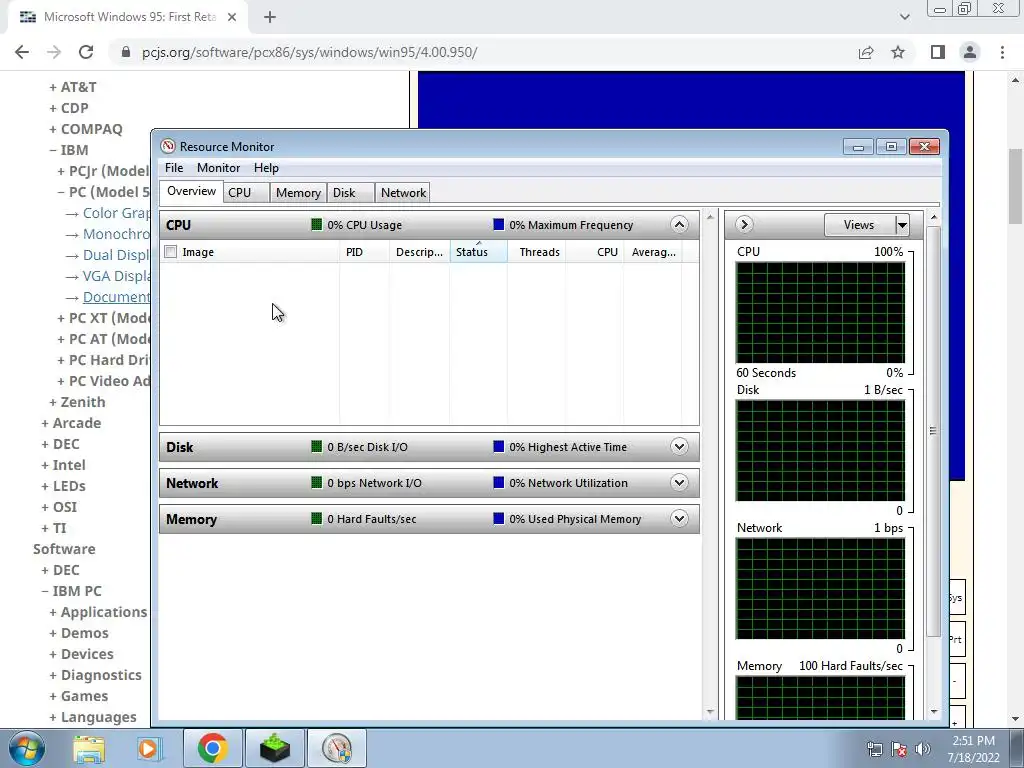The image size is (1024, 768).
Task: Open the Documentation link in sidebar
Action: pyautogui.click(x=116, y=297)
